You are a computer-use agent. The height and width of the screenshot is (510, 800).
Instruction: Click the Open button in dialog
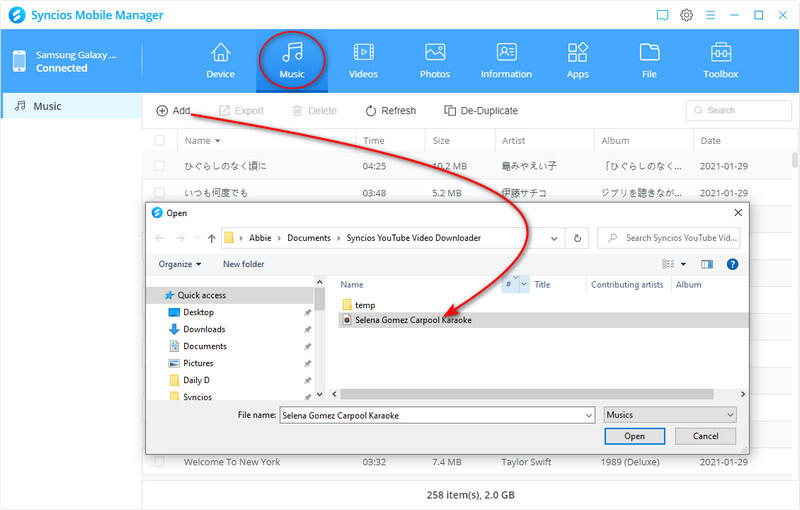tap(634, 436)
